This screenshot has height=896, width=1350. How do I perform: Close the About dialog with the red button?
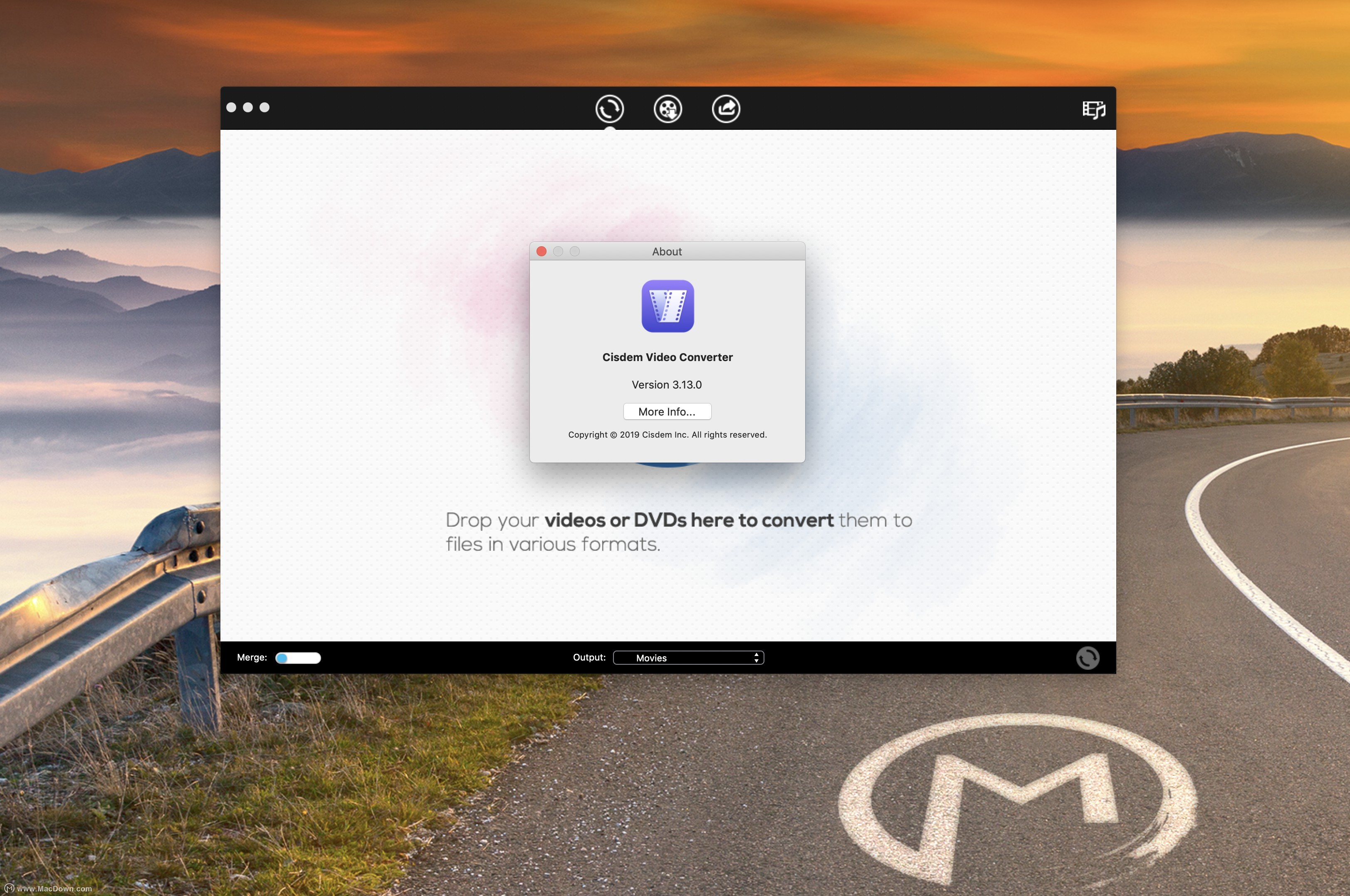pos(541,251)
